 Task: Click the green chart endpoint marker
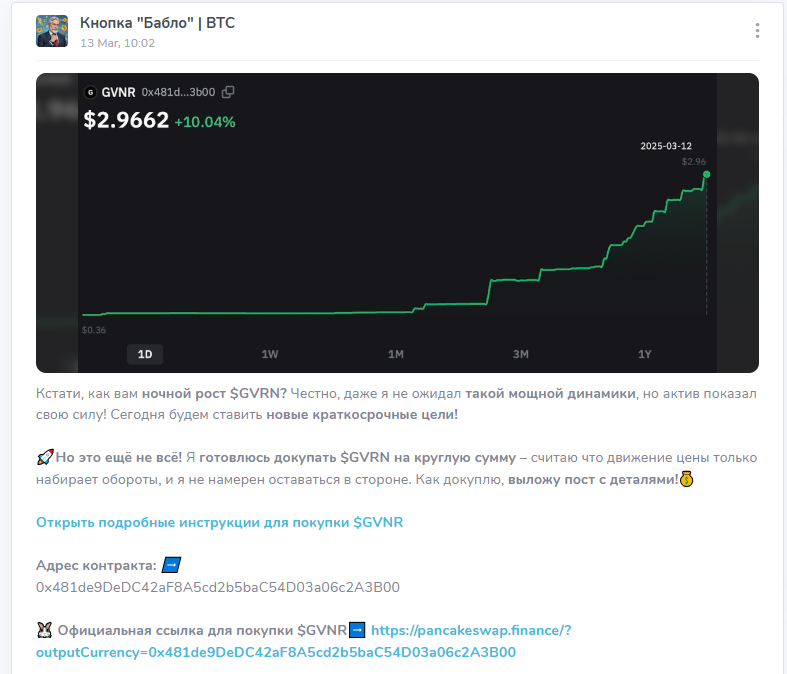pyautogui.click(x=706, y=174)
